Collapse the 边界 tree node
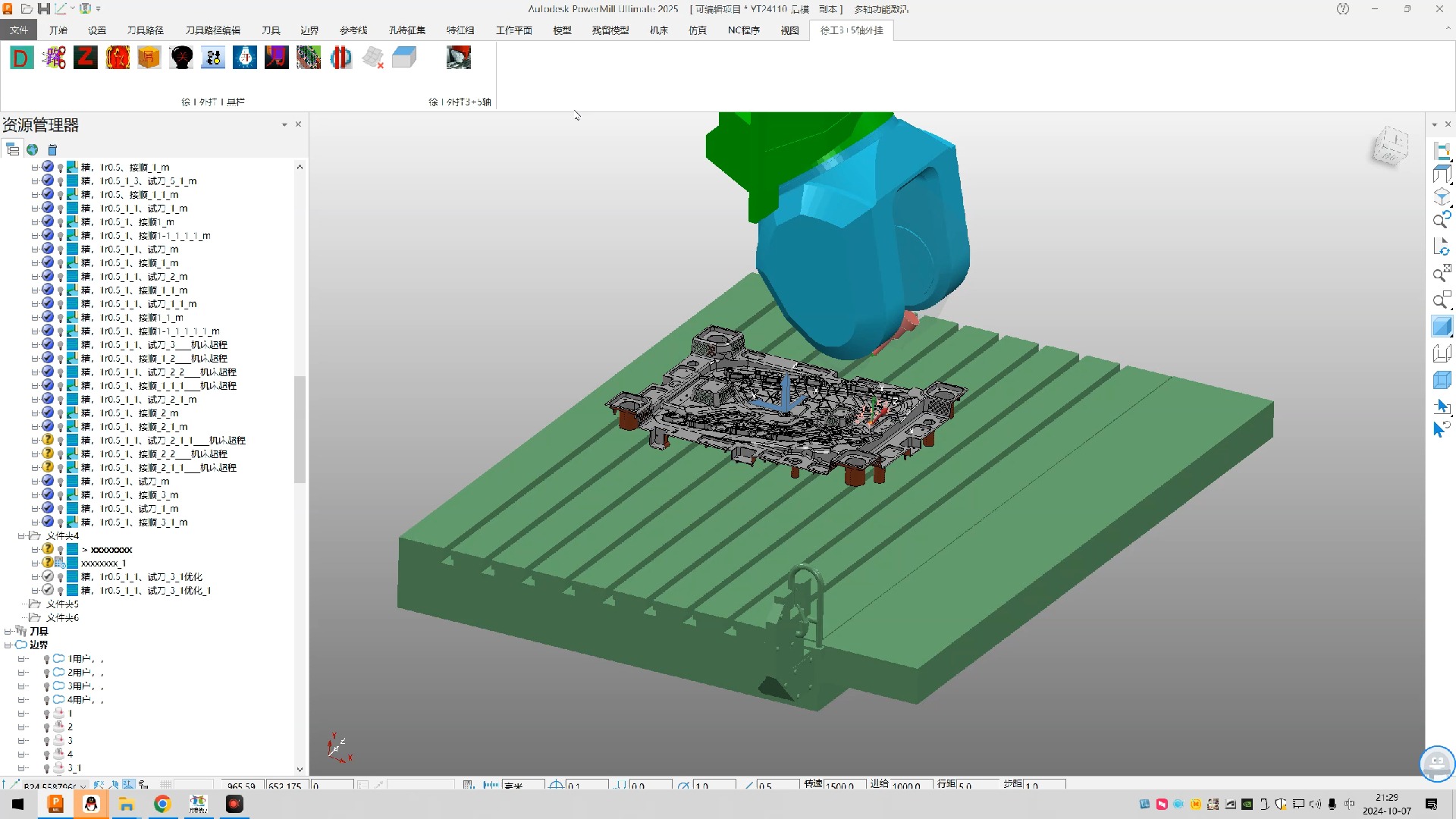This screenshot has width=1456, height=819. [x=8, y=645]
